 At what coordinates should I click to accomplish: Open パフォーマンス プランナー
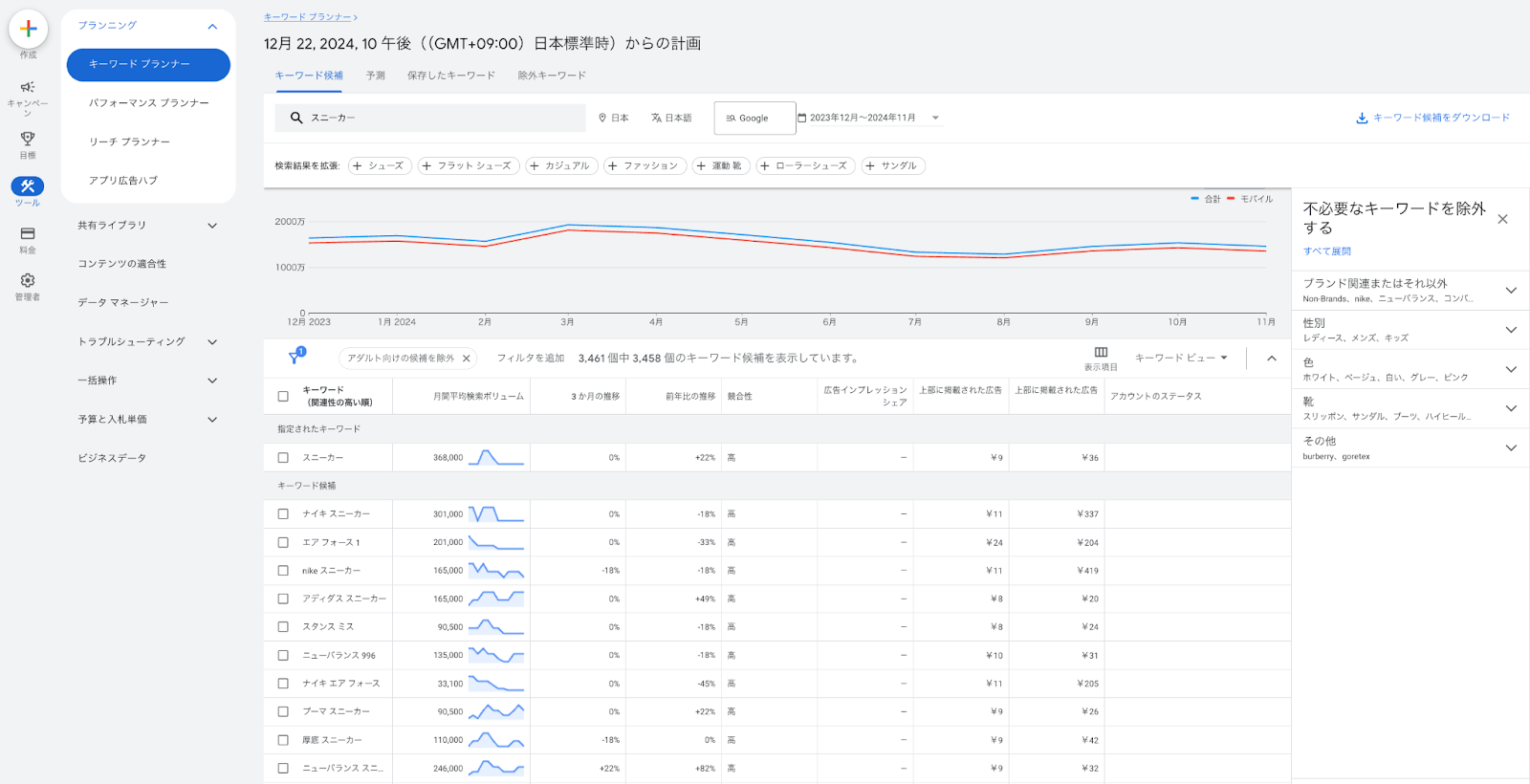148,103
